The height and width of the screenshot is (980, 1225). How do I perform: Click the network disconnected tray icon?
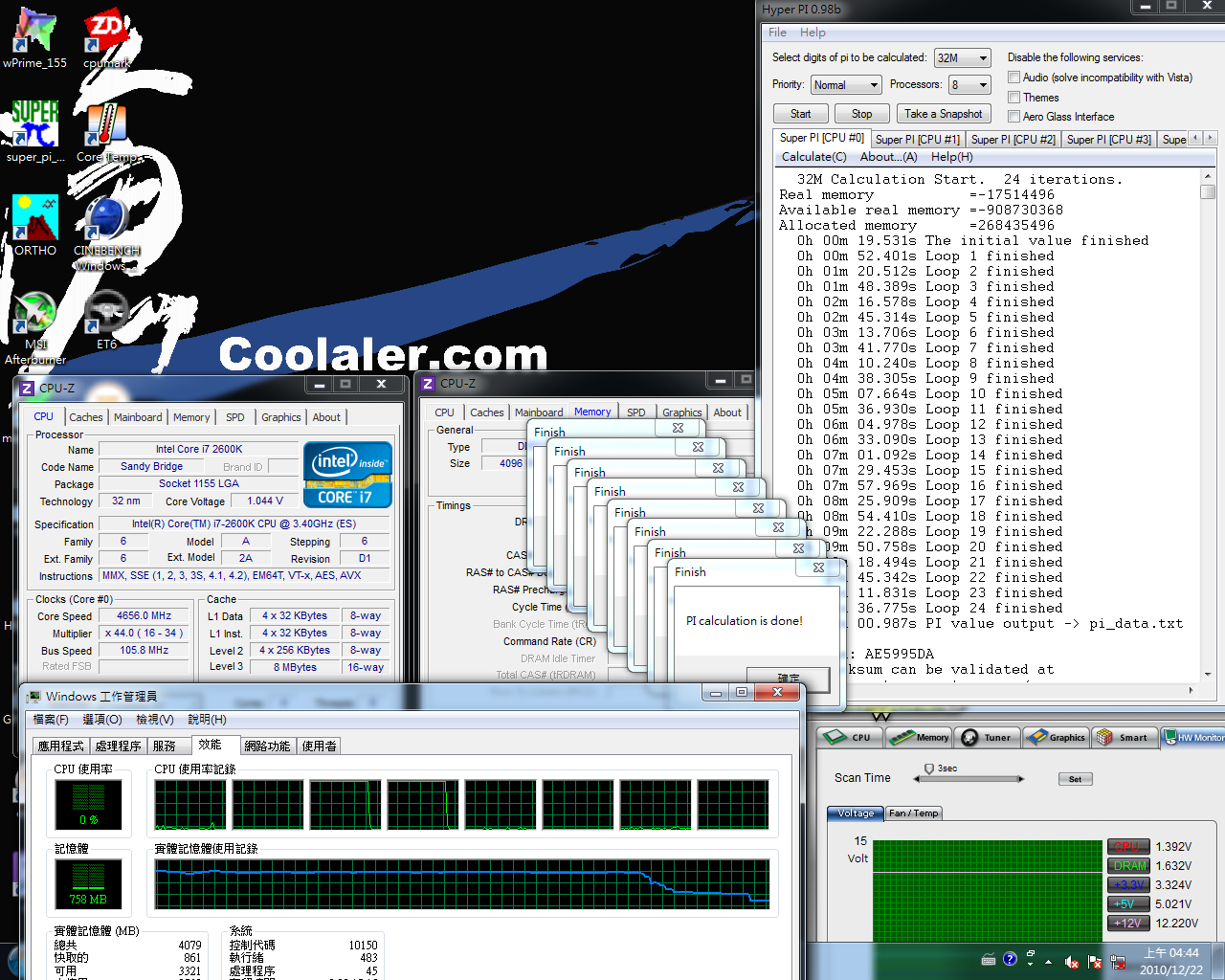click(1116, 962)
